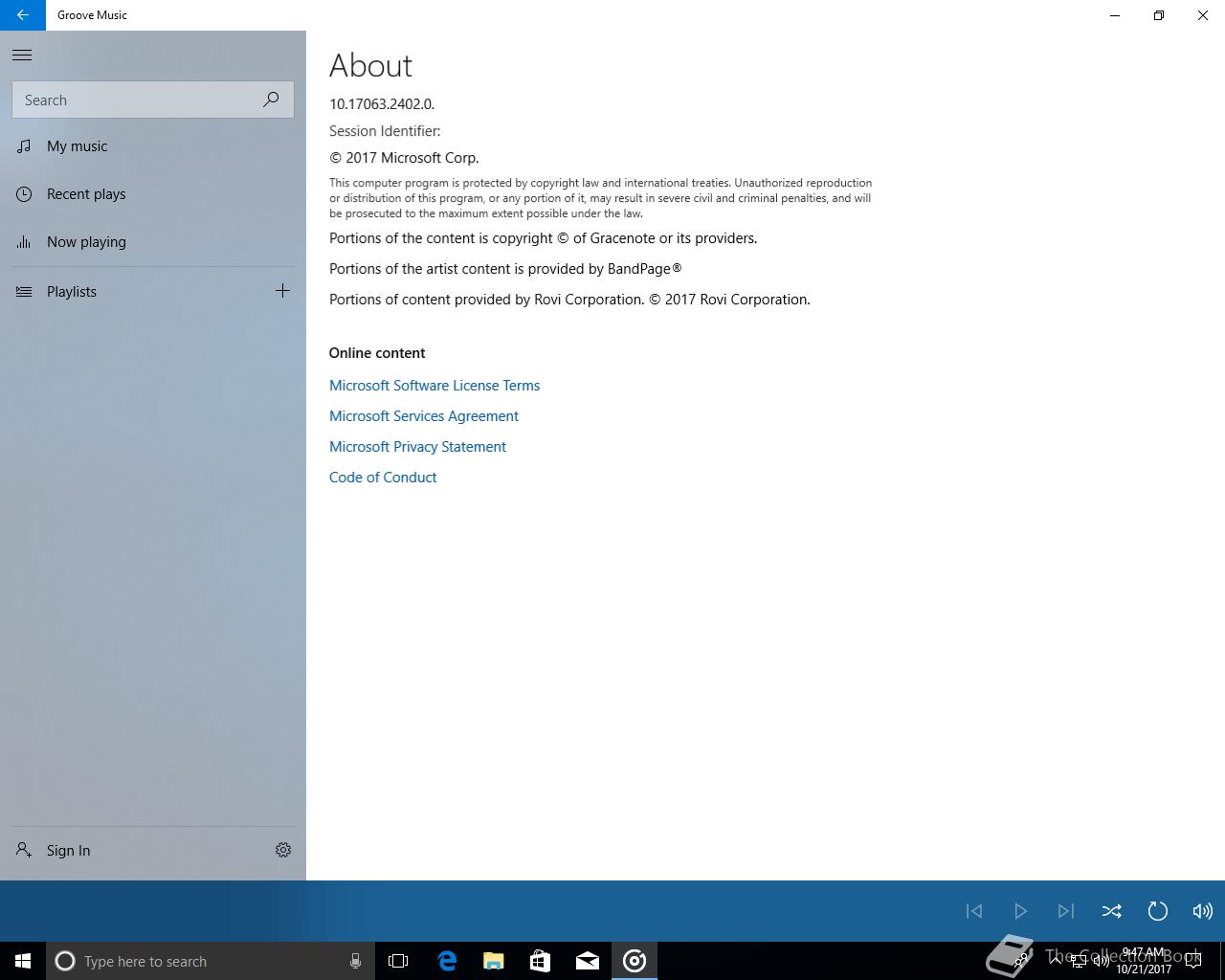Open Microsoft Privacy Statement link
Viewport: 1225px width, 980px height.
417,447
